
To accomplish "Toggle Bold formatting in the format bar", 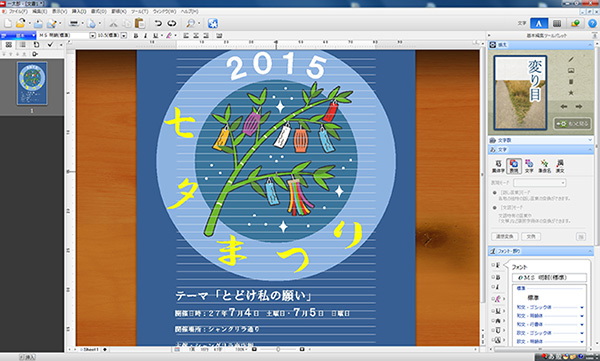I will (135, 36).
